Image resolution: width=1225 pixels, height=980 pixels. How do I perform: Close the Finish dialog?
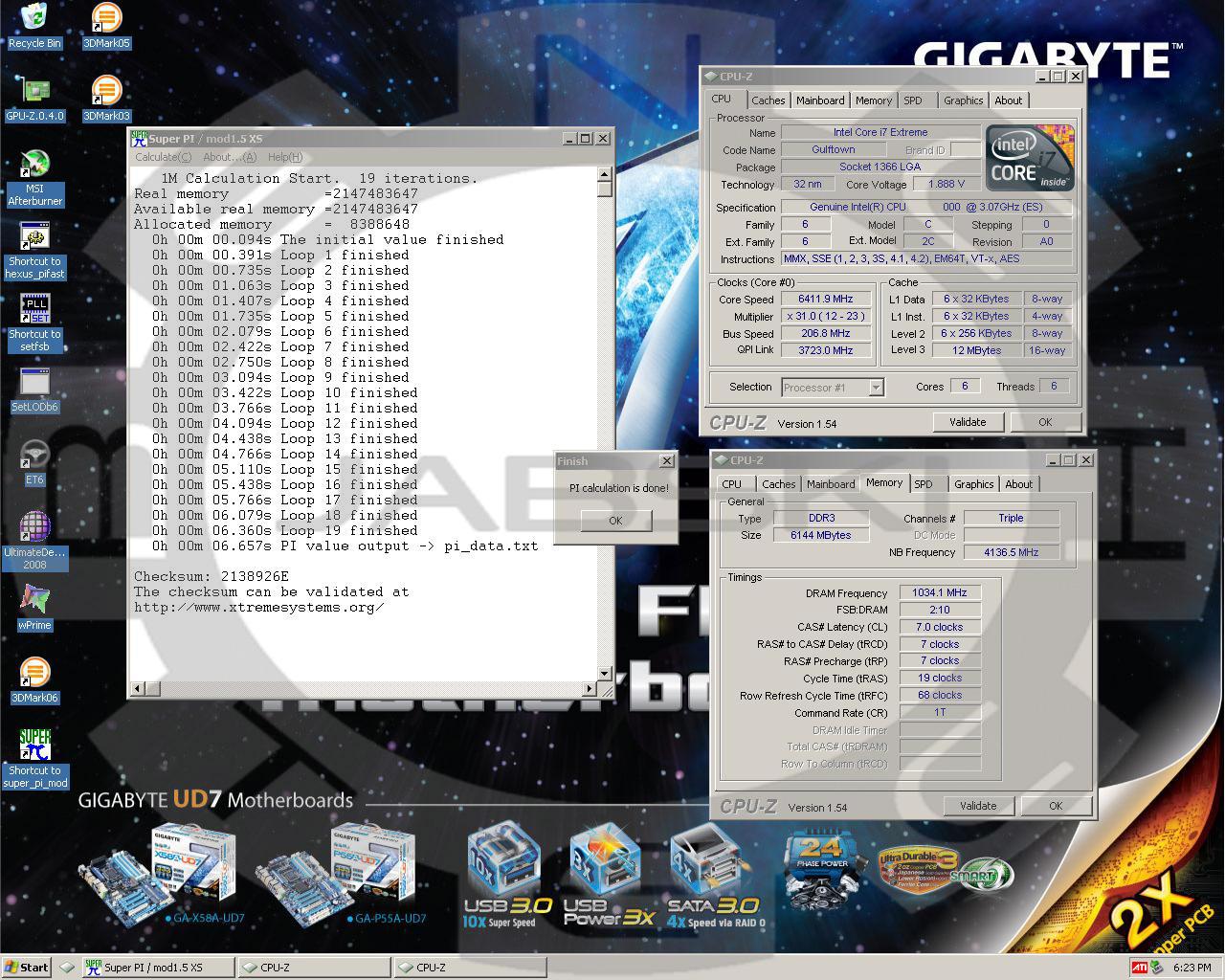(x=666, y=461)
